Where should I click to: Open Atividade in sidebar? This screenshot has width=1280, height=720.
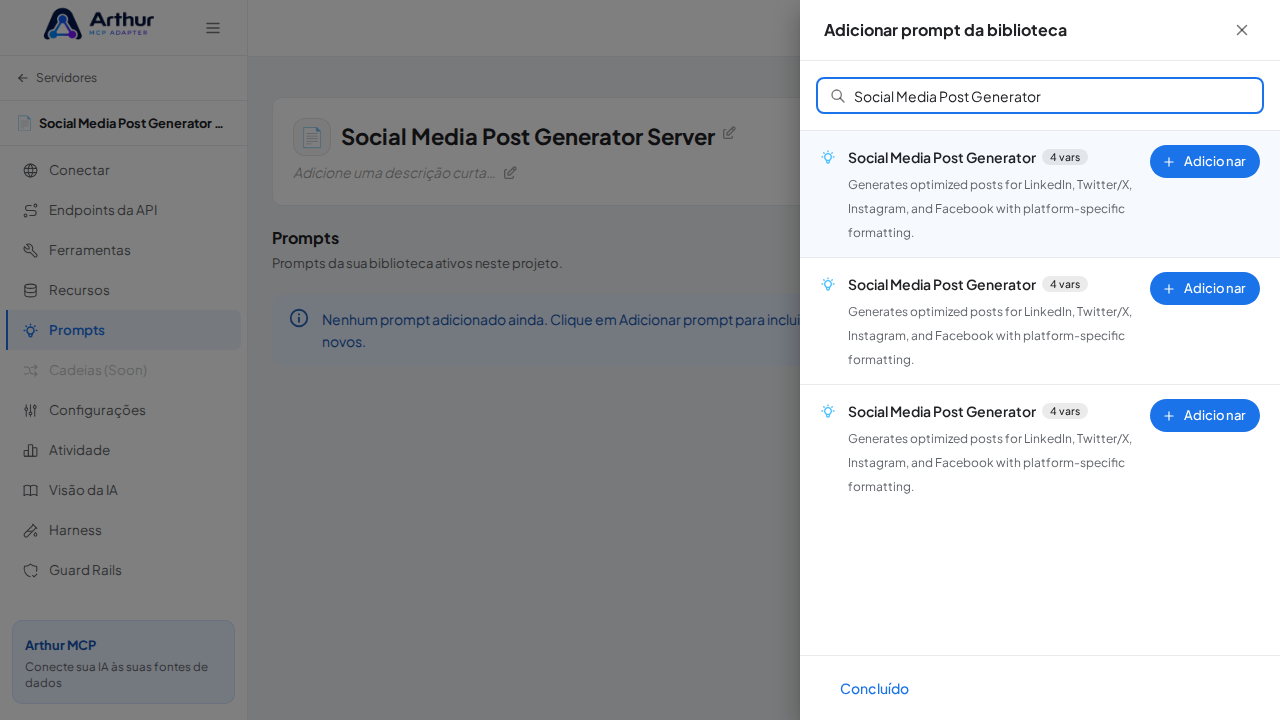click(123, 450)
